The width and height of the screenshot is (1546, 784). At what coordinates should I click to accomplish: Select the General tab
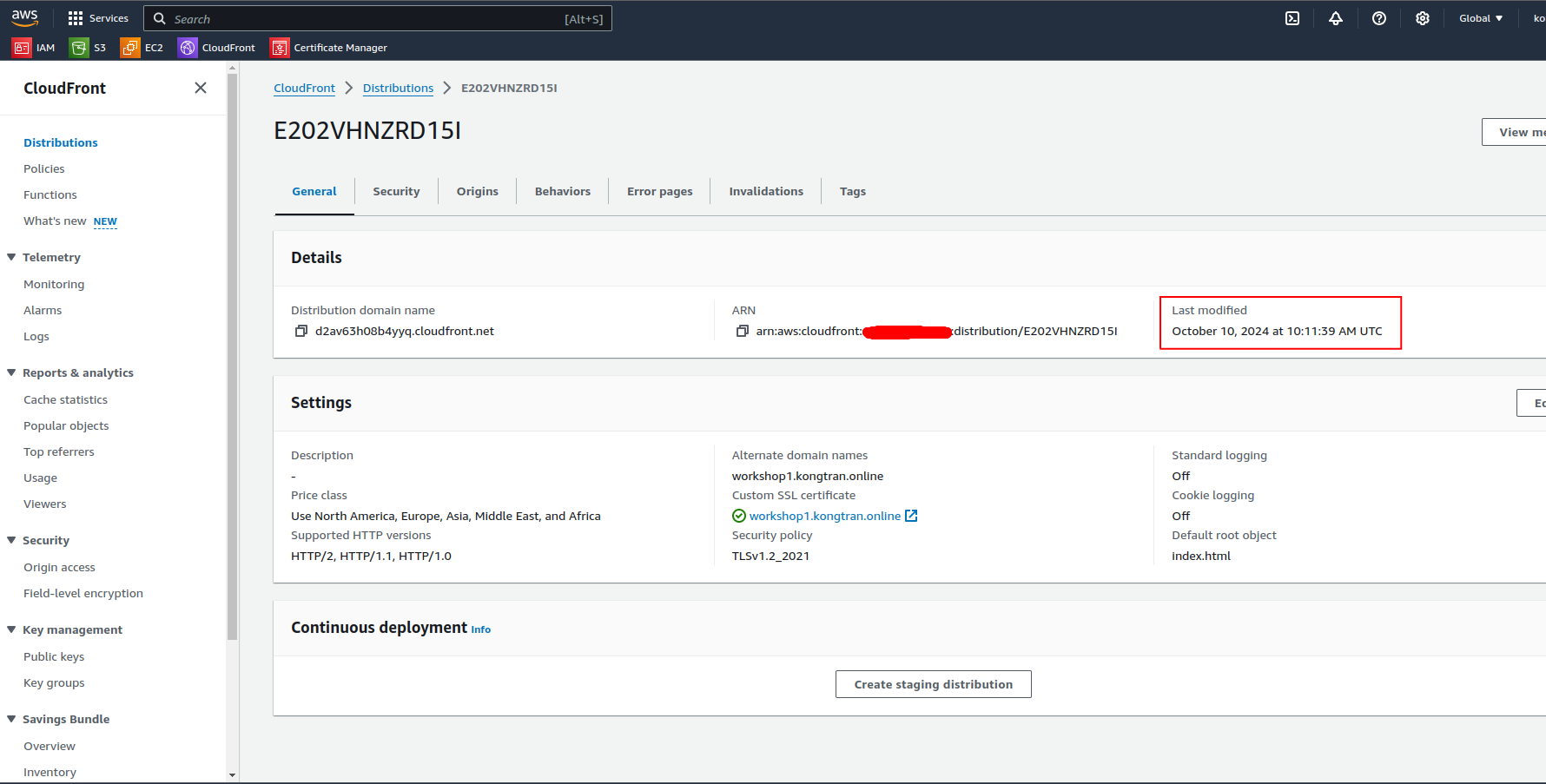click(x=314, y=191)
